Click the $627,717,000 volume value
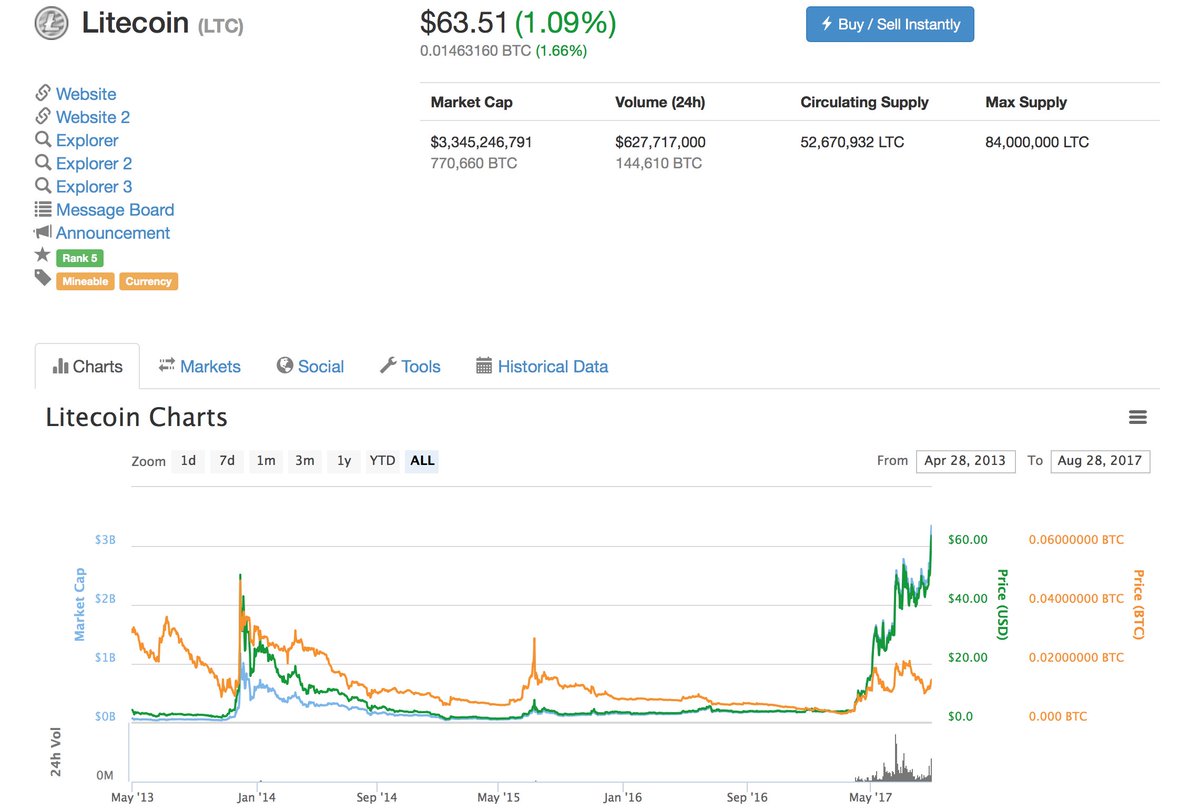Viewport: 1200px width, 810px height. 661,142
